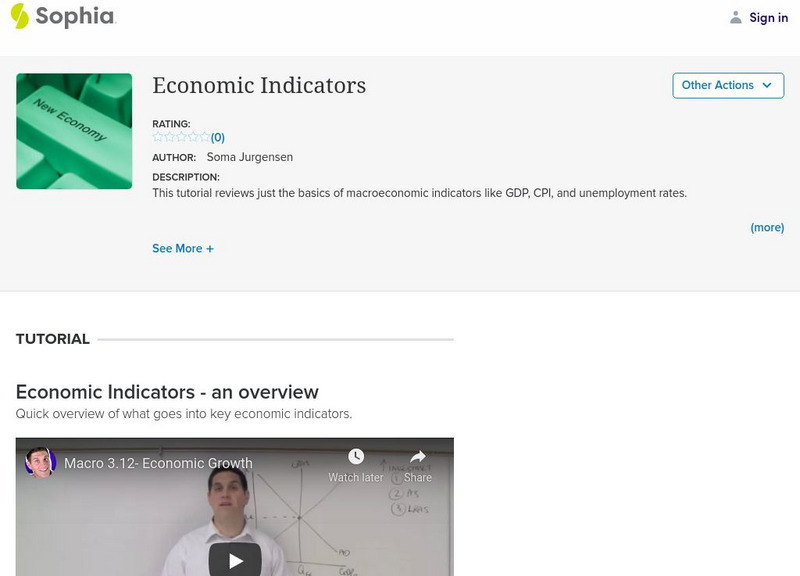Click the Share arrow icon on video
Viewport: 800px width, 576px height.
(x=418, y=458)
